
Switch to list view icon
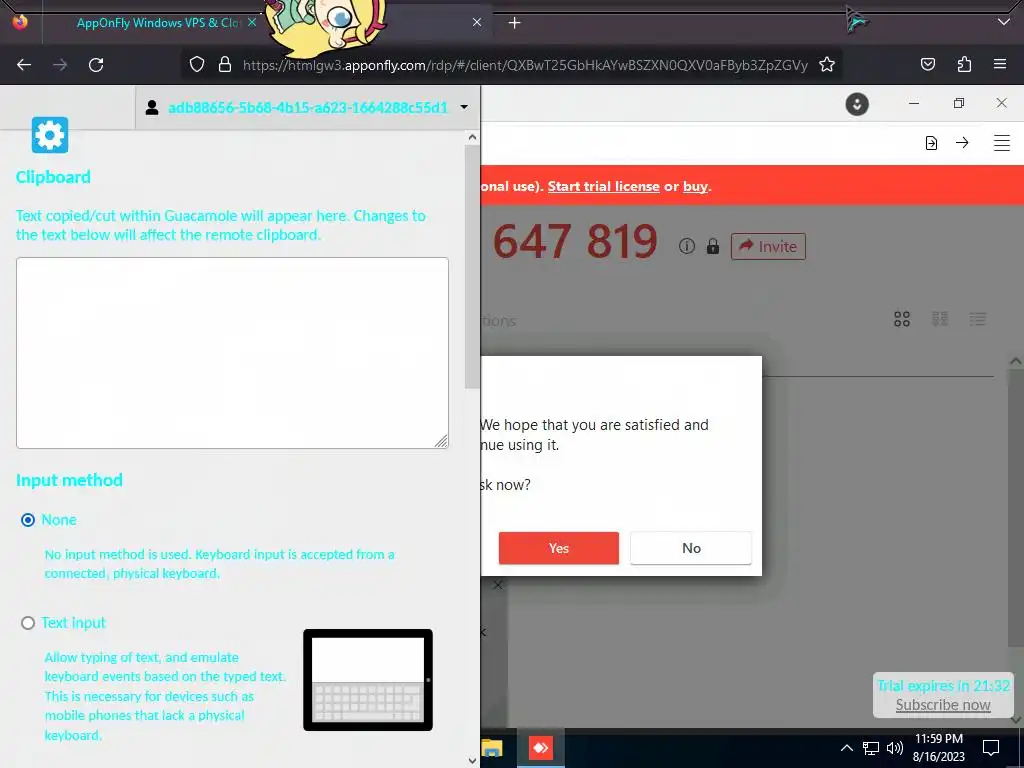(x=978, y=319)
